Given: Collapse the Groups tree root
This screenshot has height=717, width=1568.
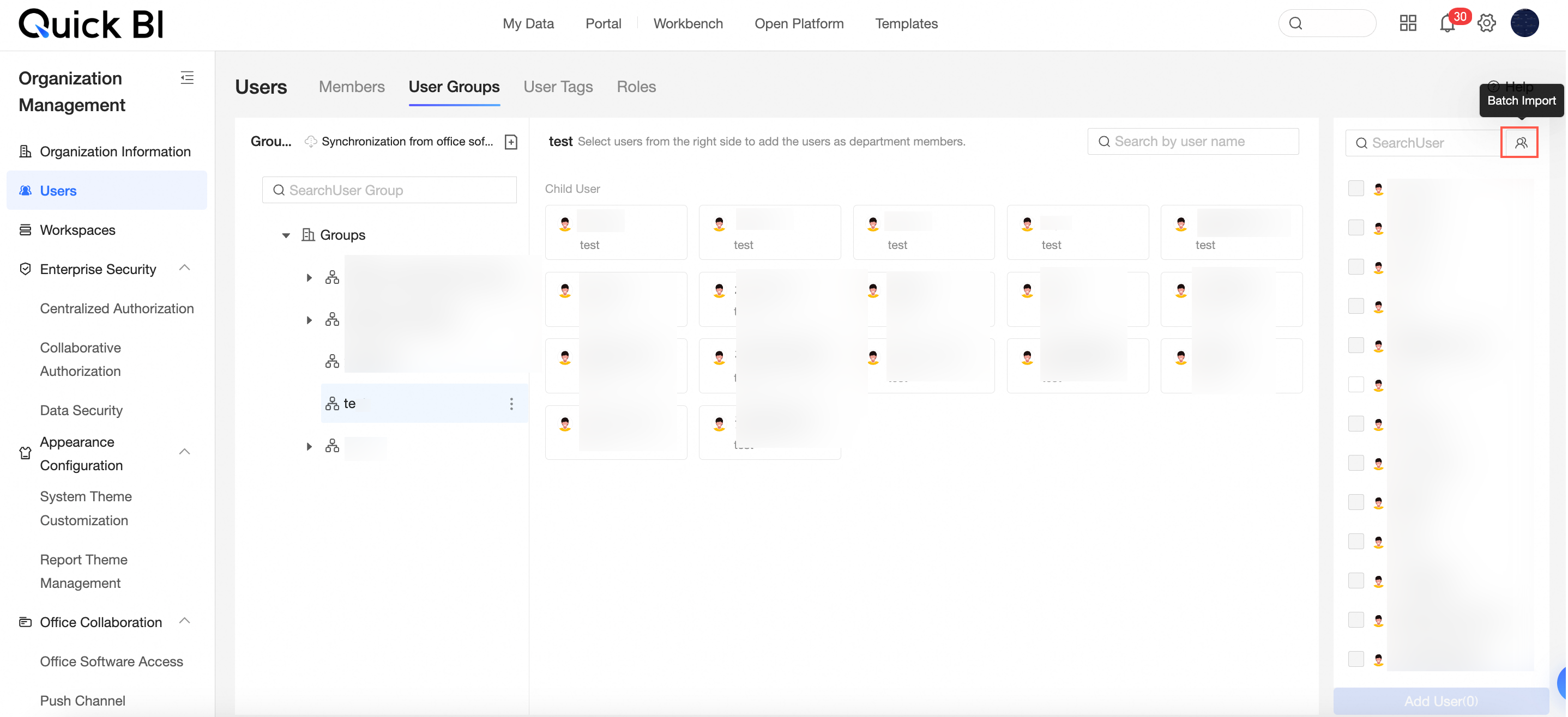Looking at the screenshot, I should [286, 235].
